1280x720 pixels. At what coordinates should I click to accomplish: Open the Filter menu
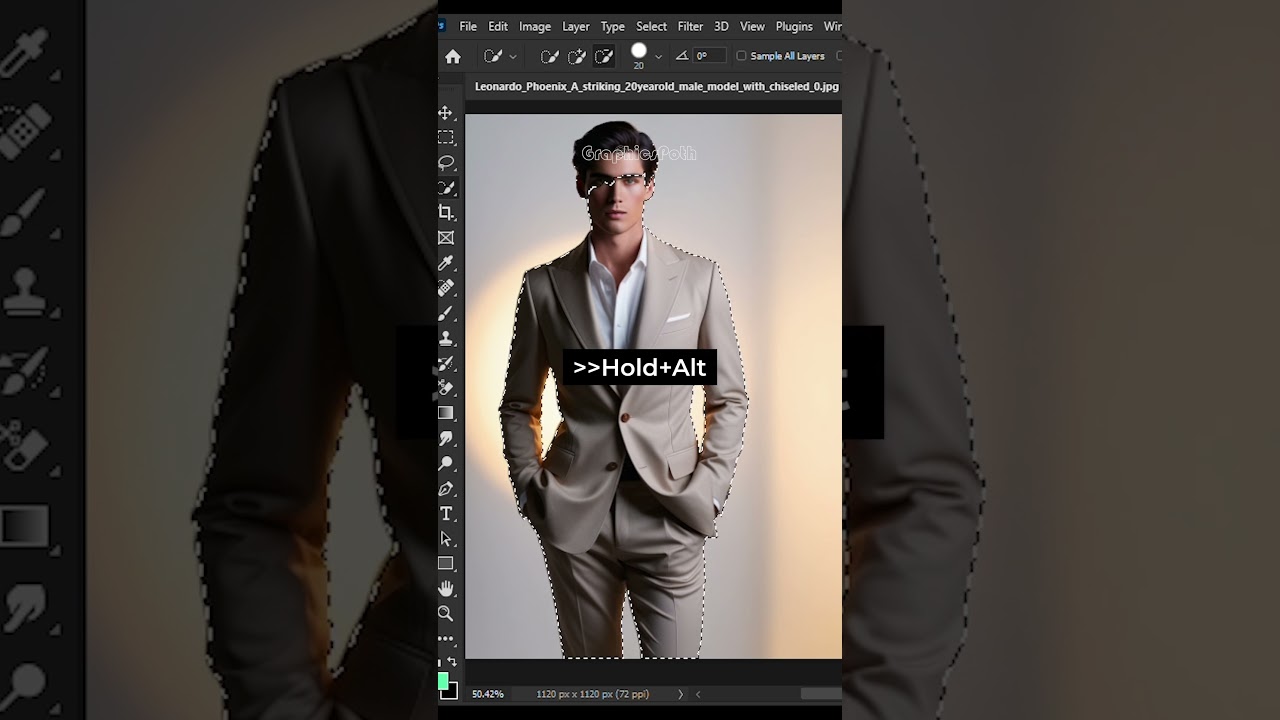click(690, 27)
